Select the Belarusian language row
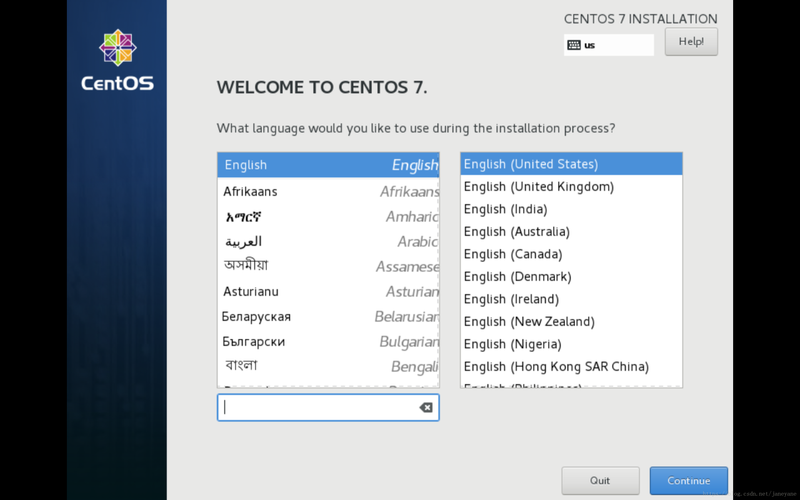This screenshot has height=500, width=800. [328, 316]
